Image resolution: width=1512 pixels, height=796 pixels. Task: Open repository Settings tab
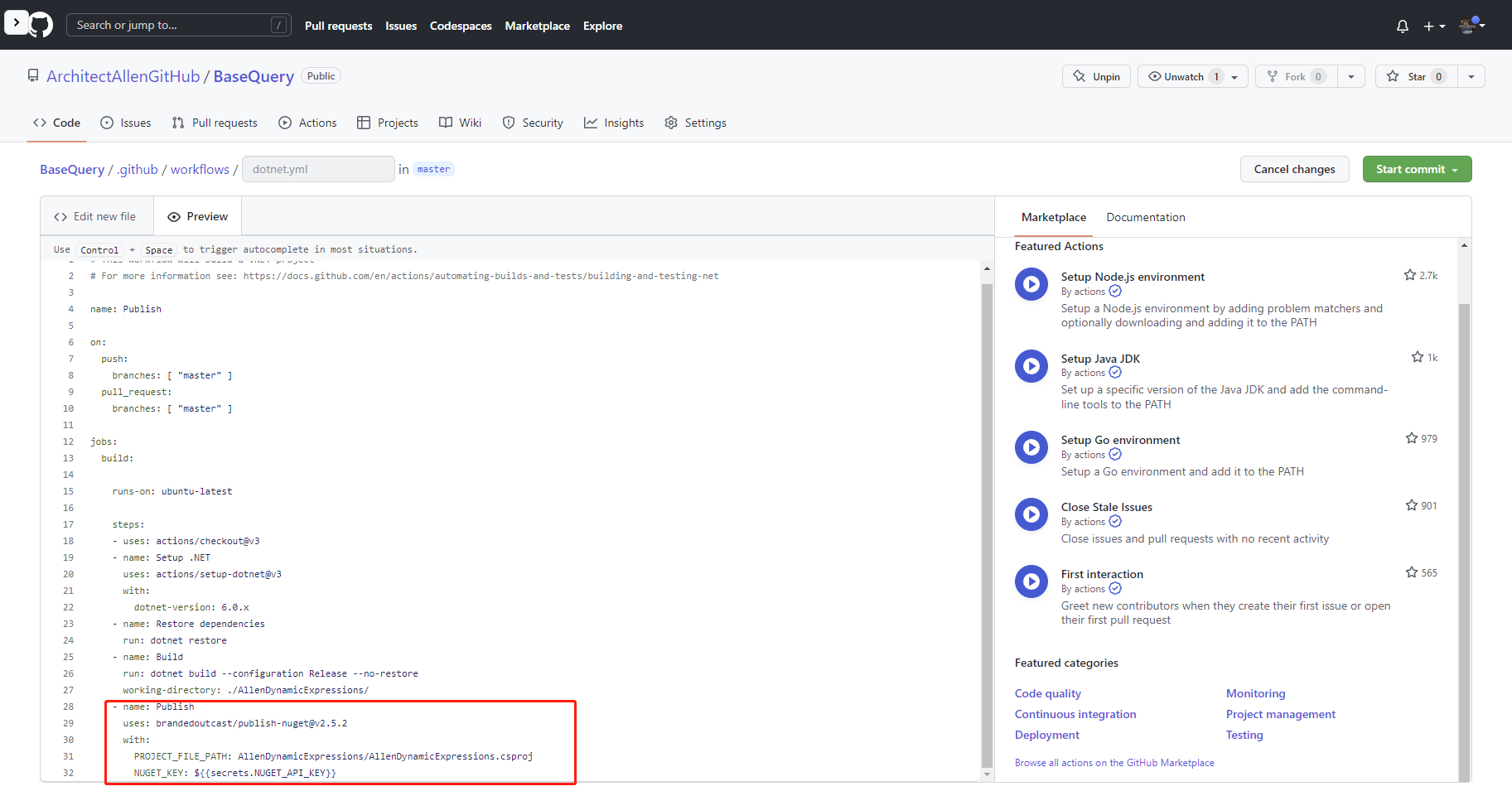pos(695,123)
